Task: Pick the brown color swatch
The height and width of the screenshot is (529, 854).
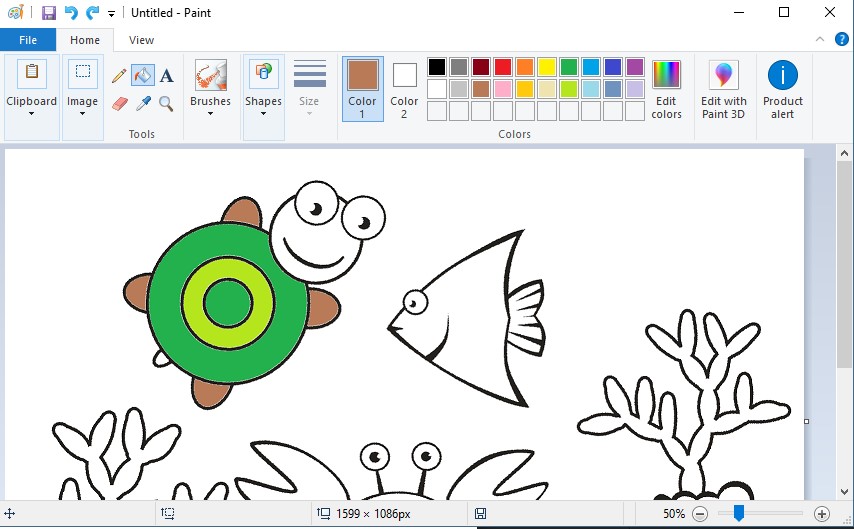Action: pyautogui.click(x=481, y=89)
